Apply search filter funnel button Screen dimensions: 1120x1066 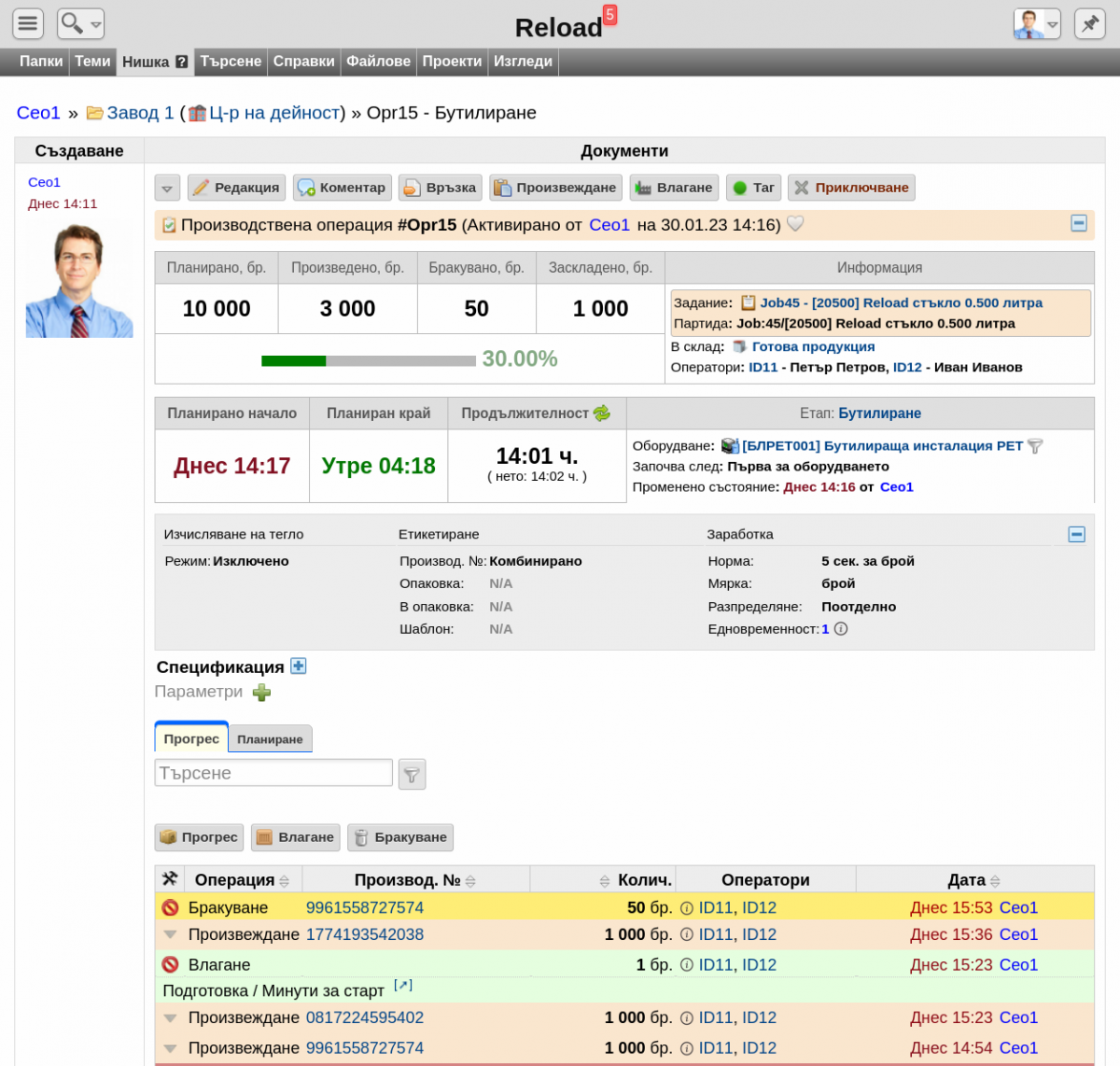tap(412, 774)
